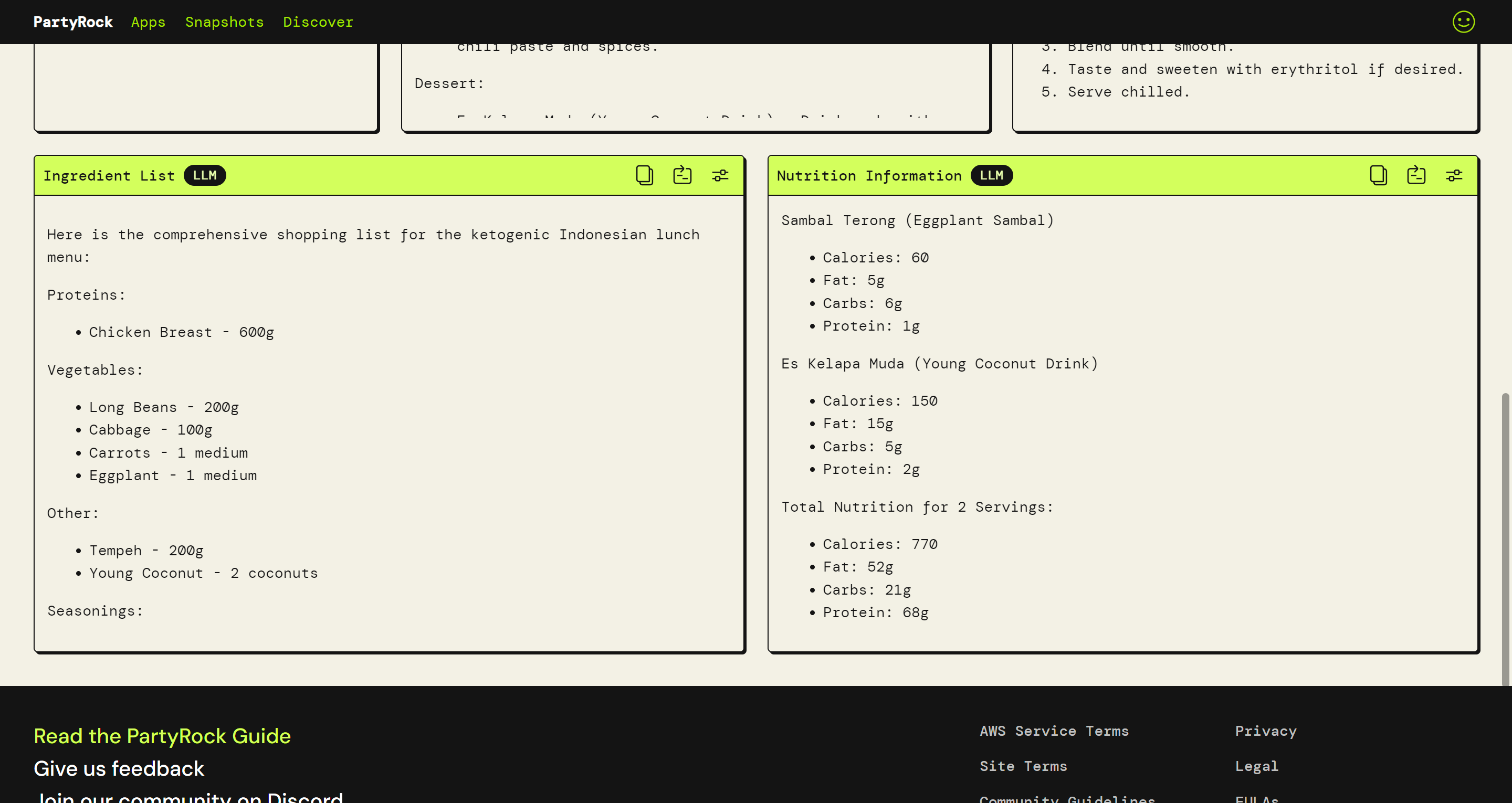Copy the Ingredient List output
This screenshot has width=1512, height=803.
tap(645, 175)
